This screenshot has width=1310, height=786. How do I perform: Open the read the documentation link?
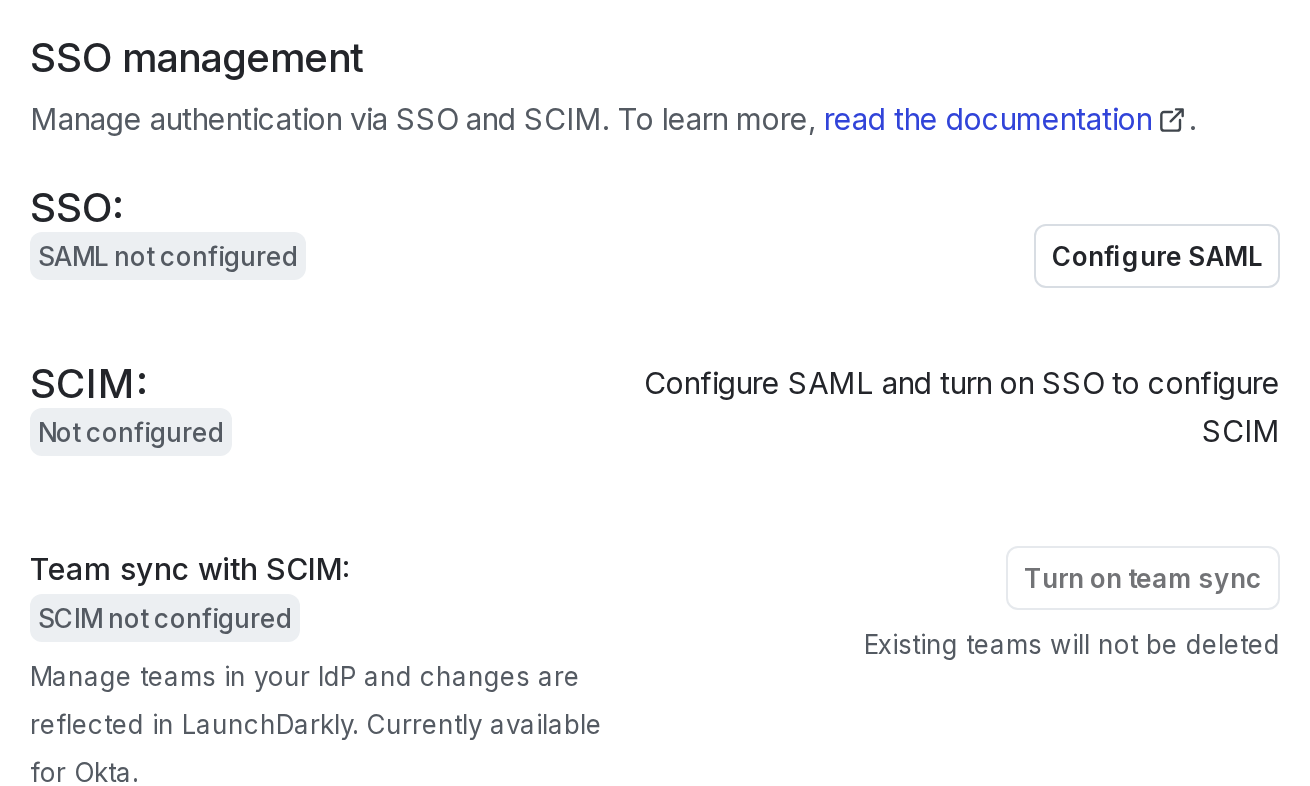(x=987, y=119)
